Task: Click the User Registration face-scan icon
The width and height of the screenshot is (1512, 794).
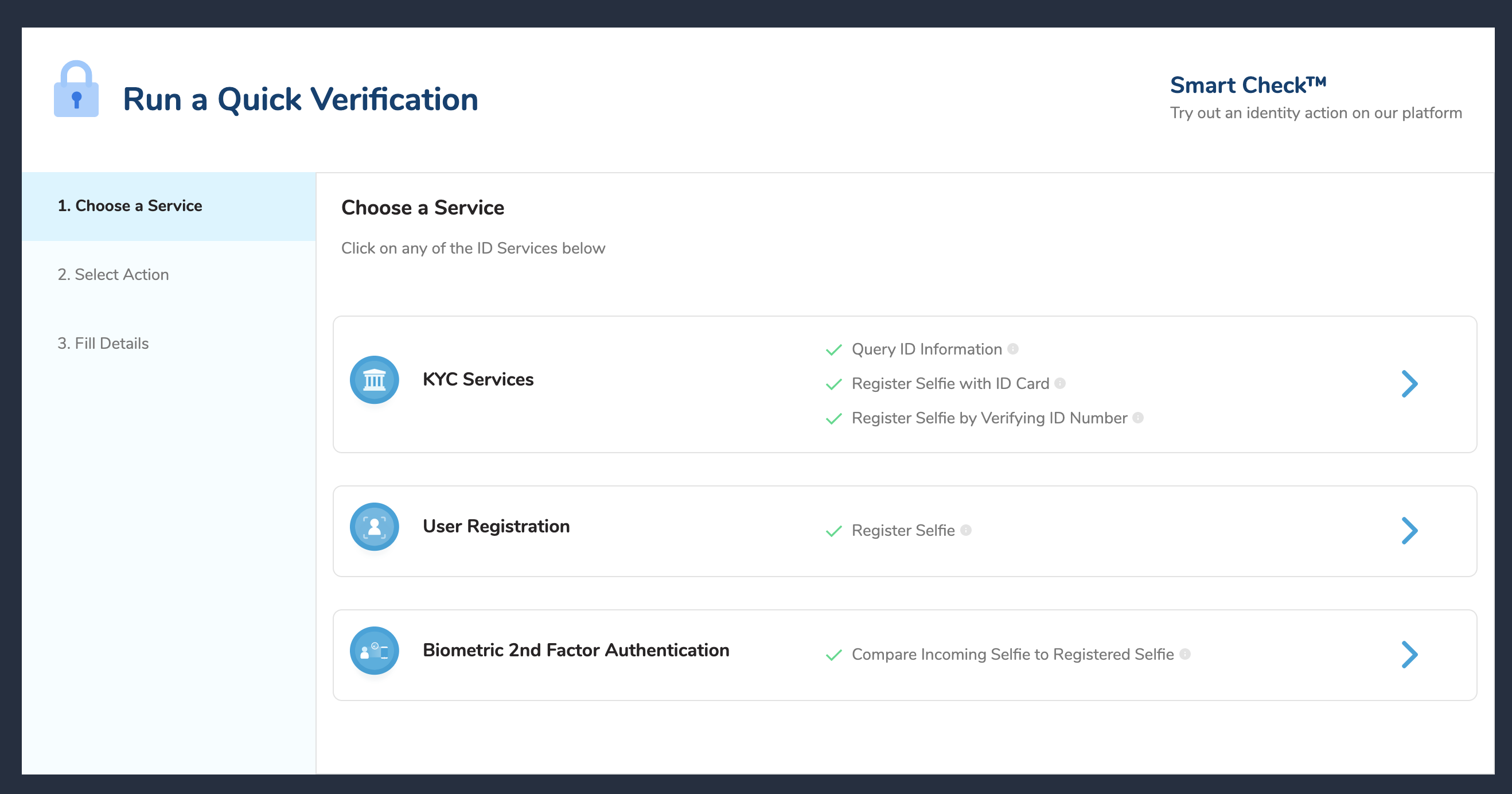Action: tap(374, 527)
